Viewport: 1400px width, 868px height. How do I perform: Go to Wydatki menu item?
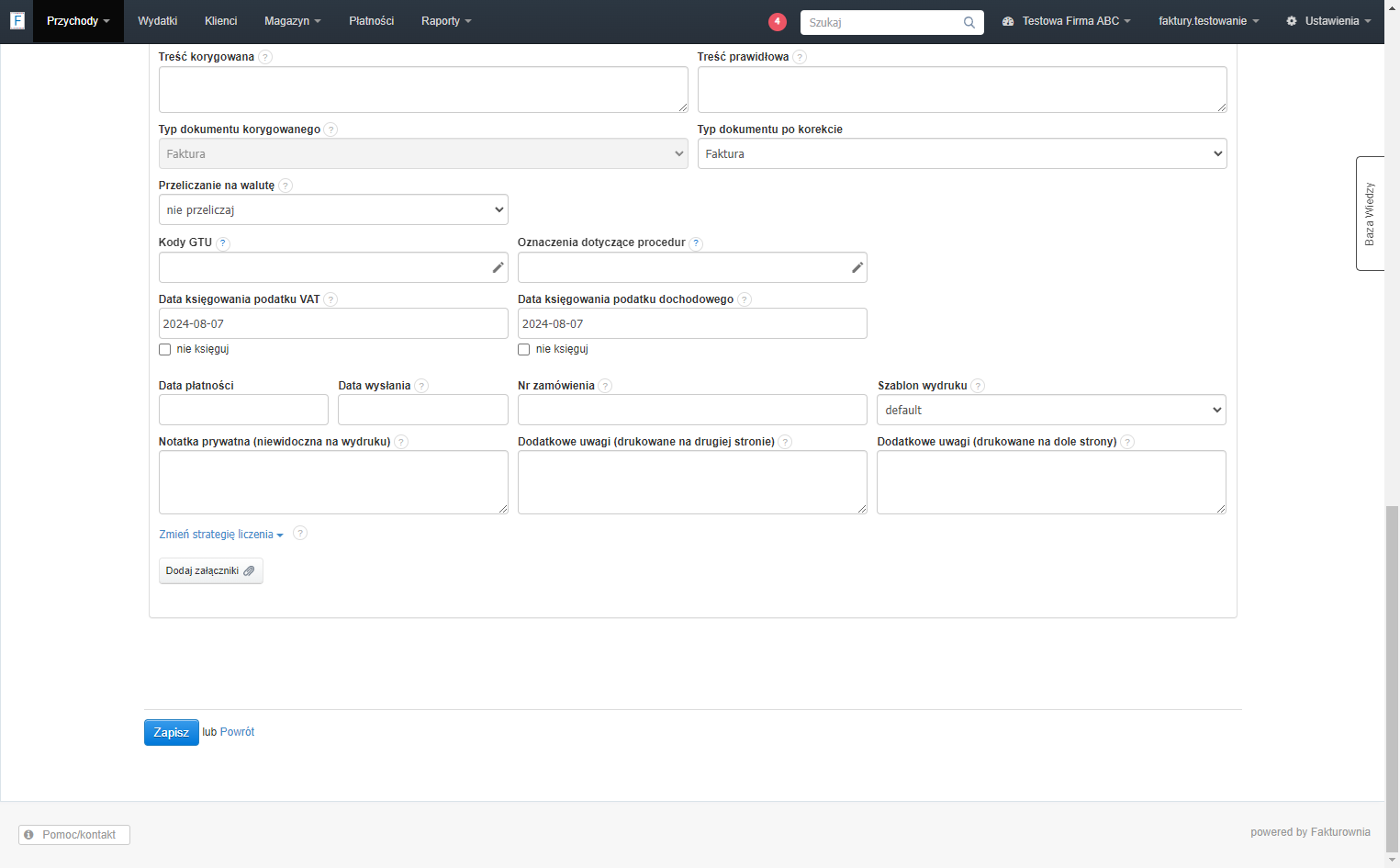tap(158, 21)
